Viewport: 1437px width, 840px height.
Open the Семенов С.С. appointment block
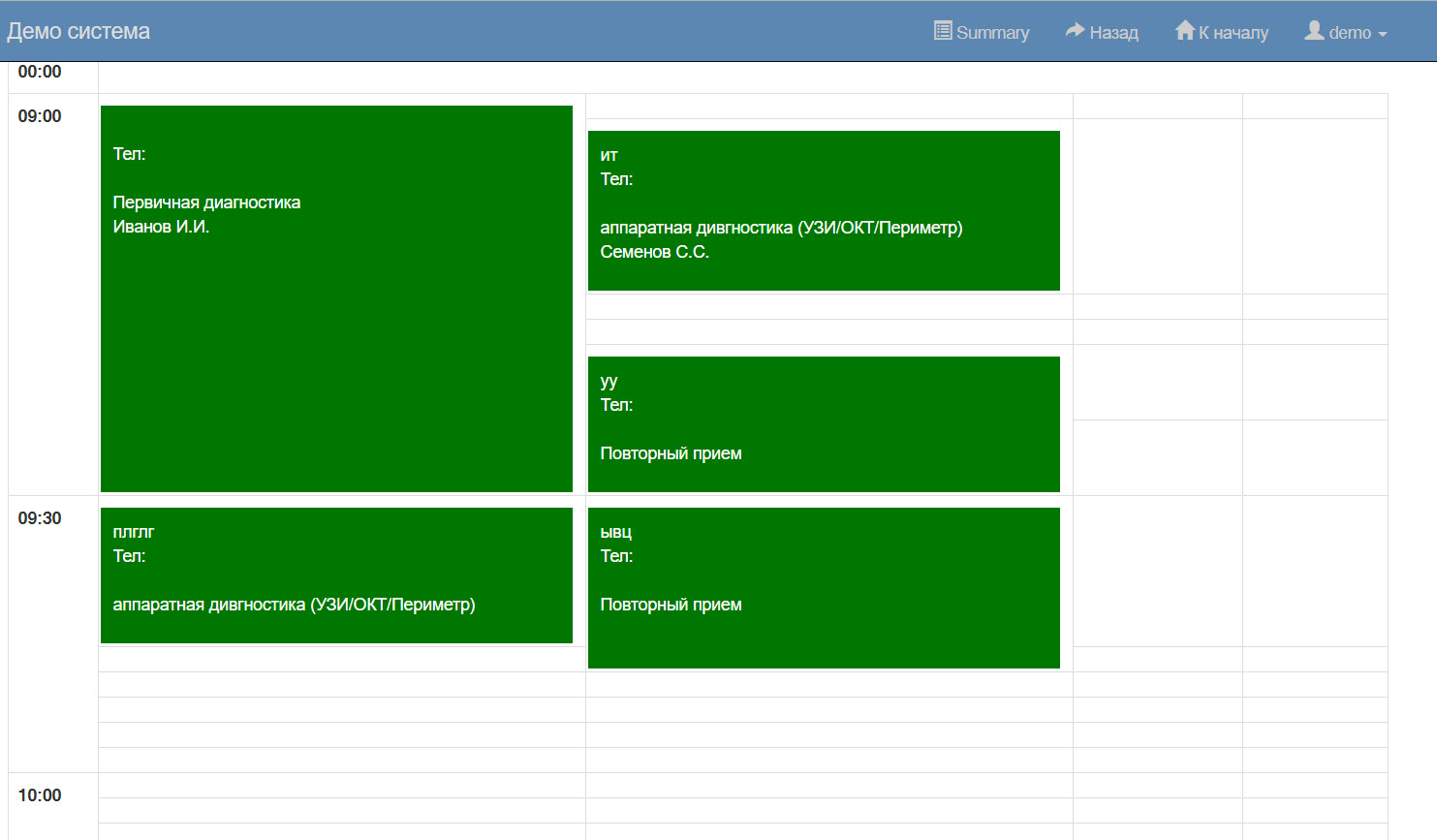[824, 210]
